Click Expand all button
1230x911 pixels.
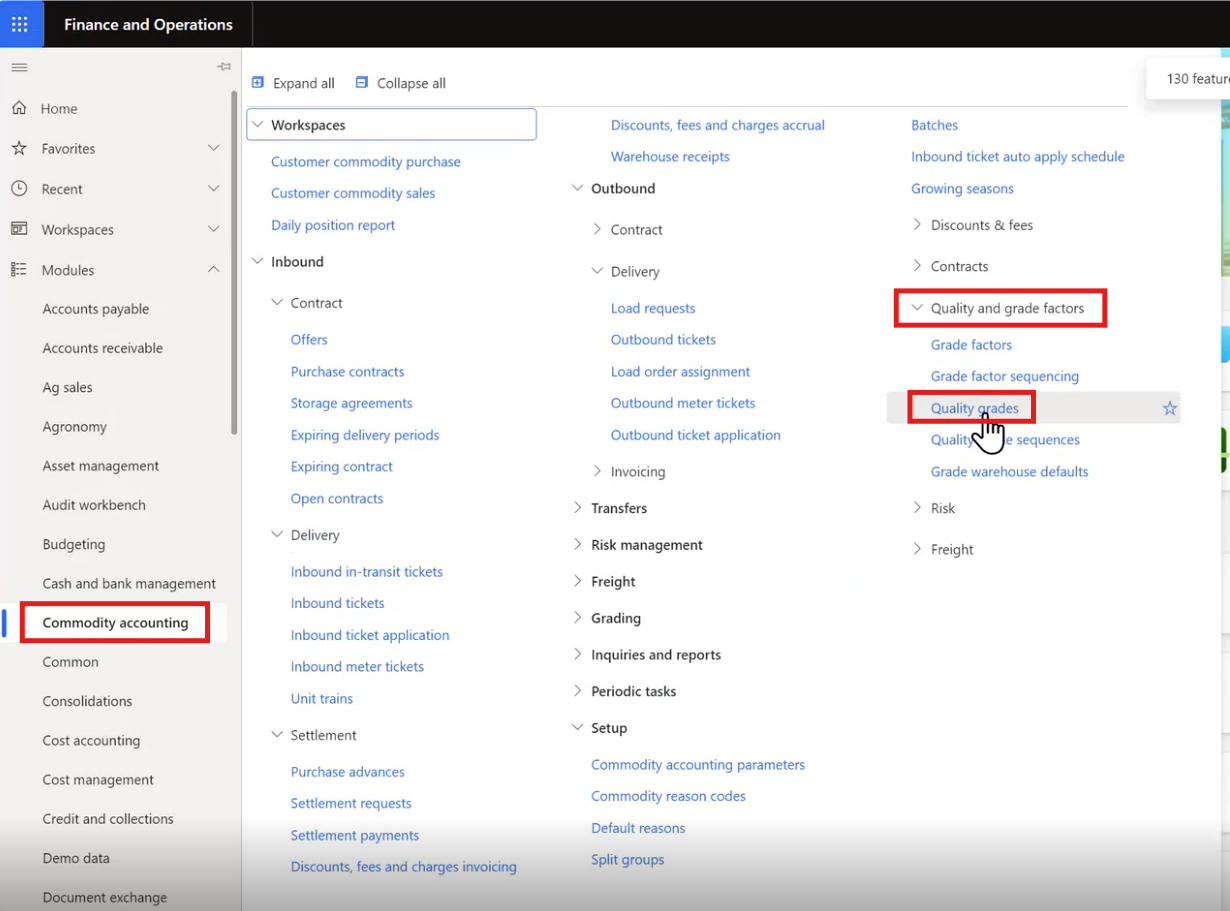click(293, 83)
